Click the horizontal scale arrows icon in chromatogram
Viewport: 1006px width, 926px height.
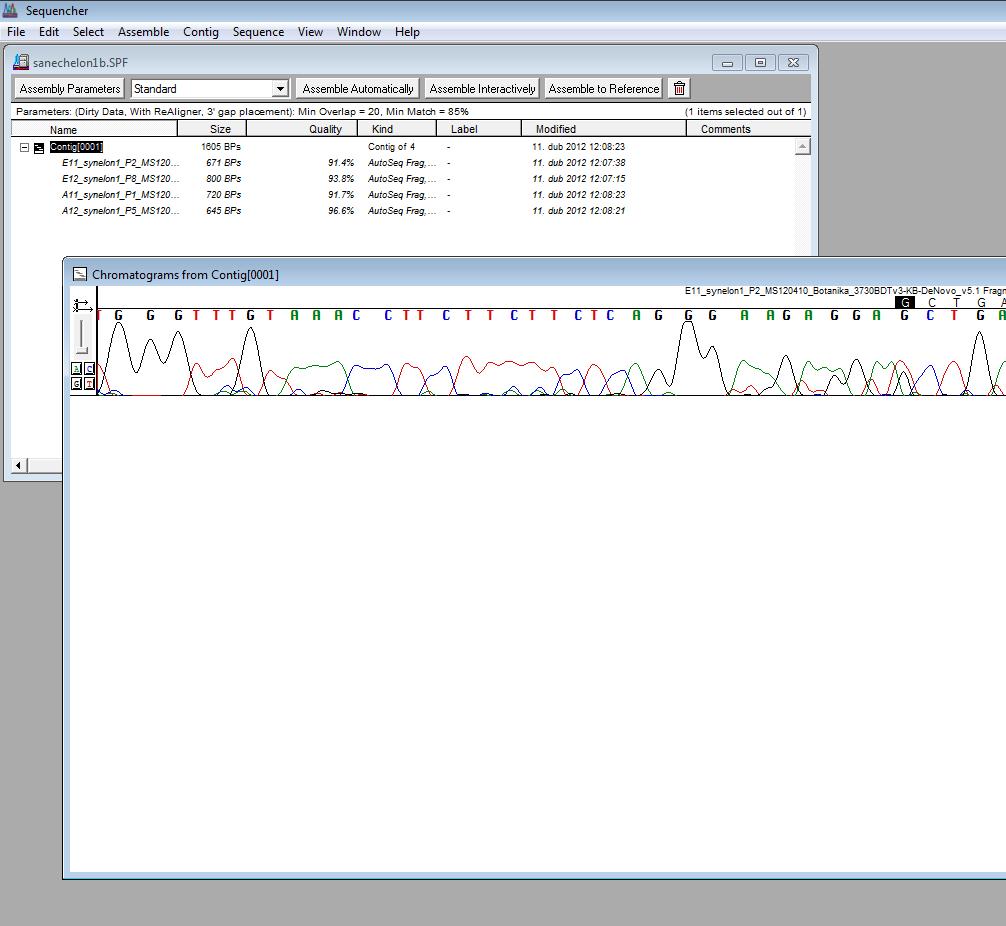pyautogui.click(x=83, y=305)
